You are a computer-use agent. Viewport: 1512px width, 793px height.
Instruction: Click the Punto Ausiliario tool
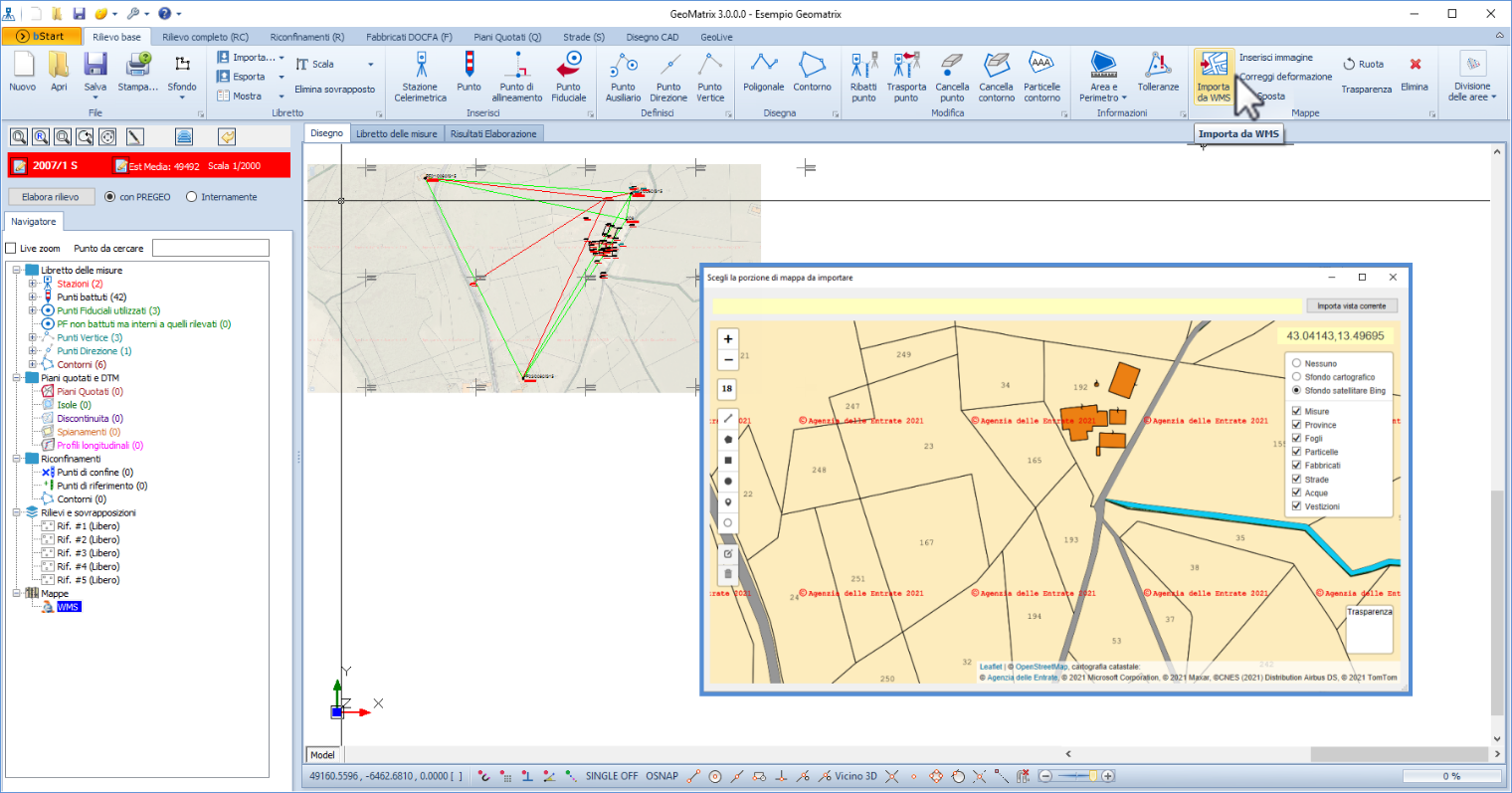624,76
